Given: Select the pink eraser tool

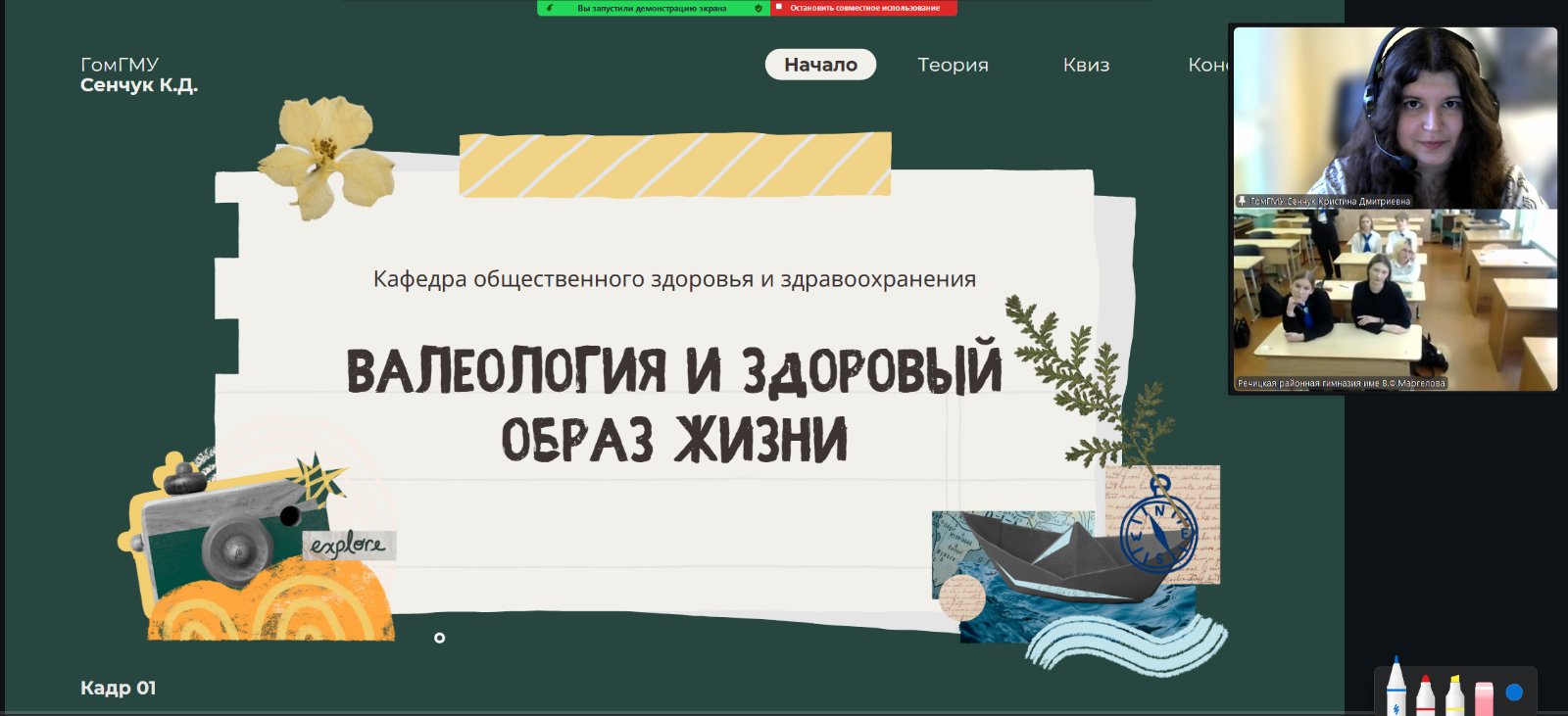Looking at the screenshot, I should coord(1484,696).
